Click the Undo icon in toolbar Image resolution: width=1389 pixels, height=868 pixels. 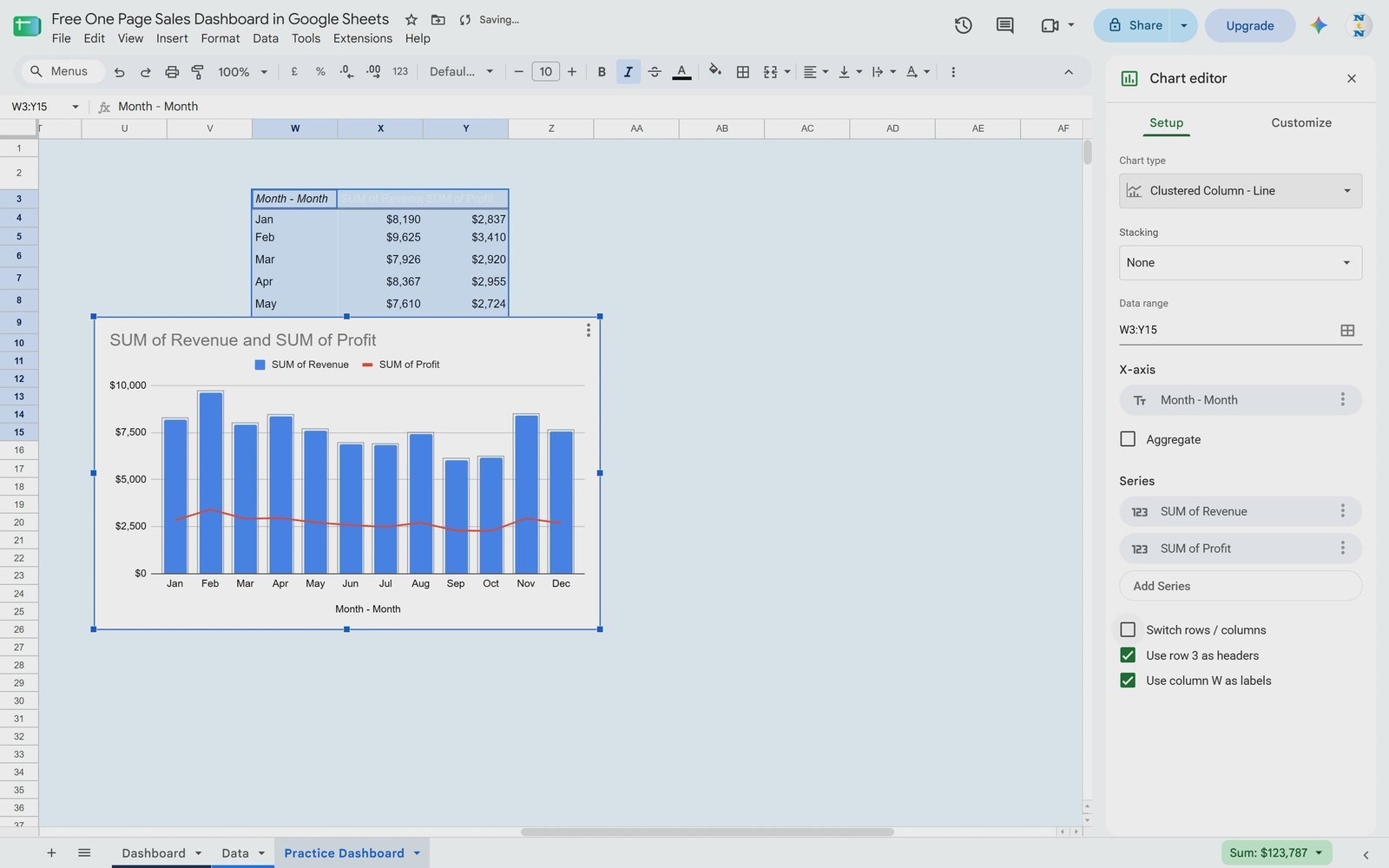click(x=120, y=72)
